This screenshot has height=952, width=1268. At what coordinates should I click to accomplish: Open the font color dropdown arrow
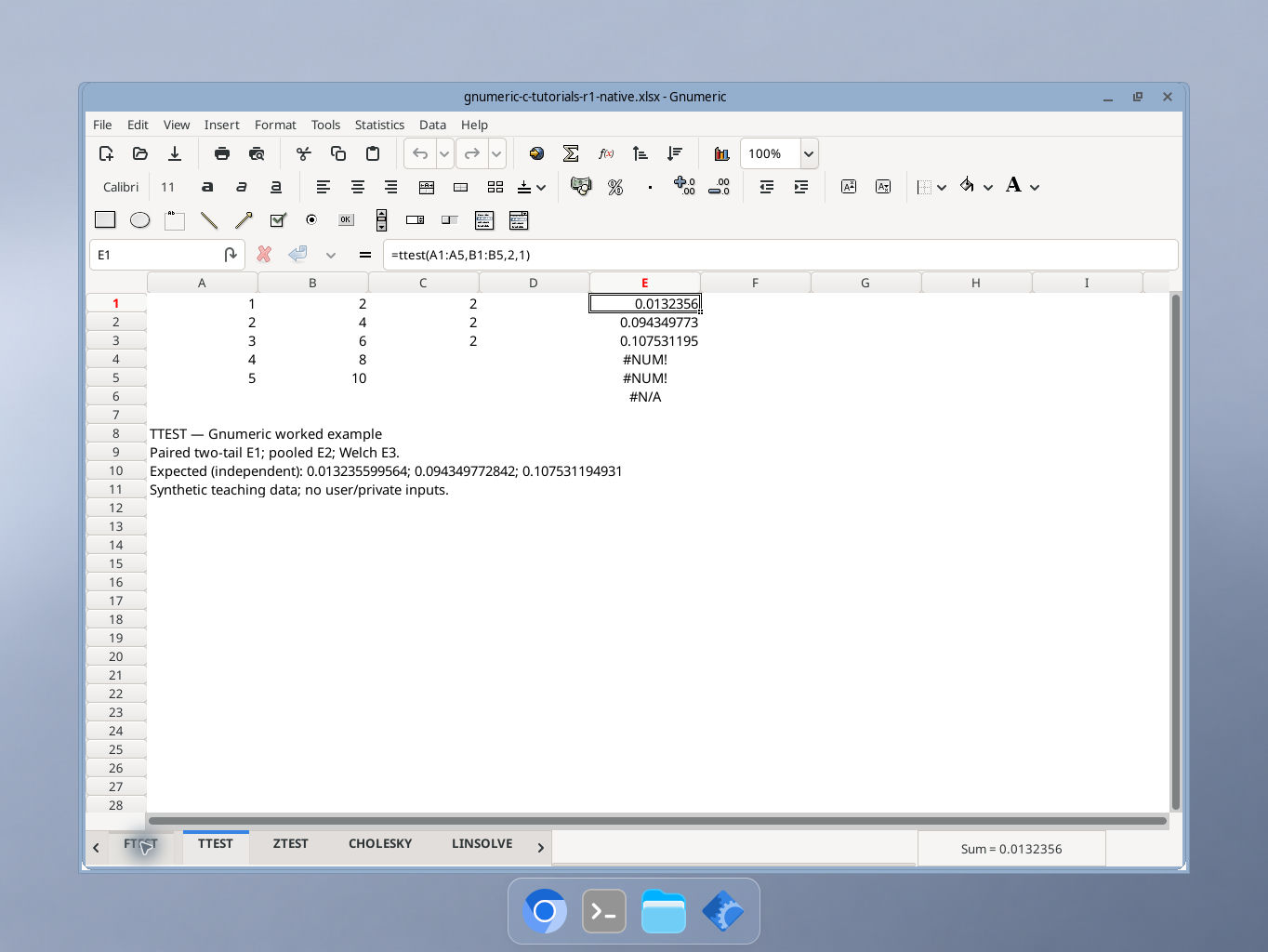(x=1035, y=187)
